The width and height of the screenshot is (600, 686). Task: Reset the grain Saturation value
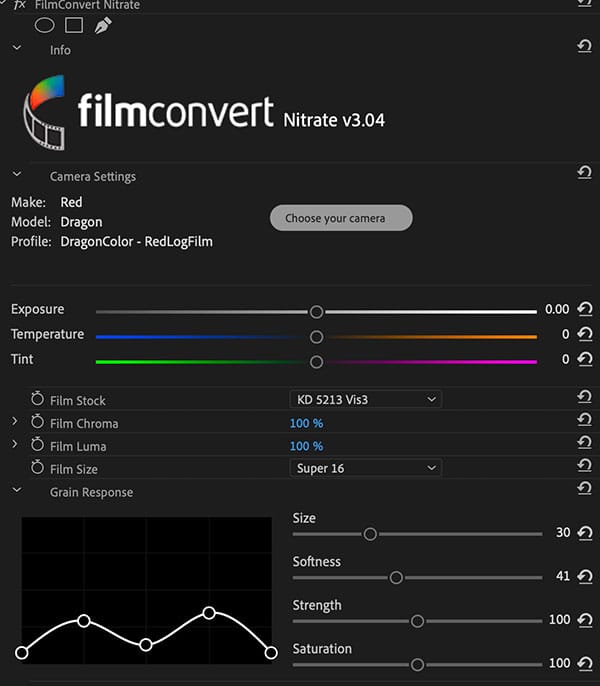(x=585, y=664)
